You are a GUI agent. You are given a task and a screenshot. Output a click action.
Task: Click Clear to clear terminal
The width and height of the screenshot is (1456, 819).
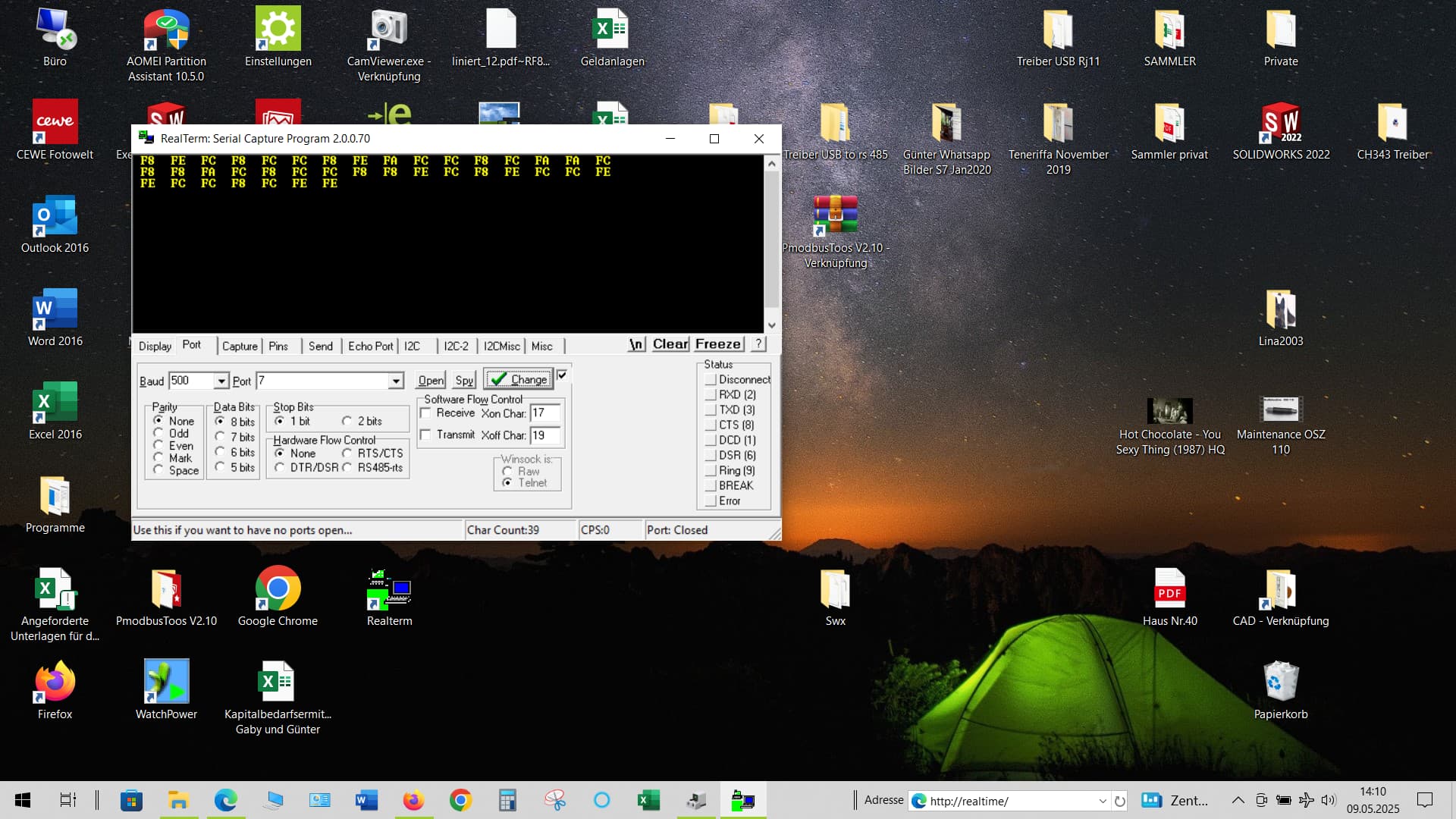coord(670,344)
